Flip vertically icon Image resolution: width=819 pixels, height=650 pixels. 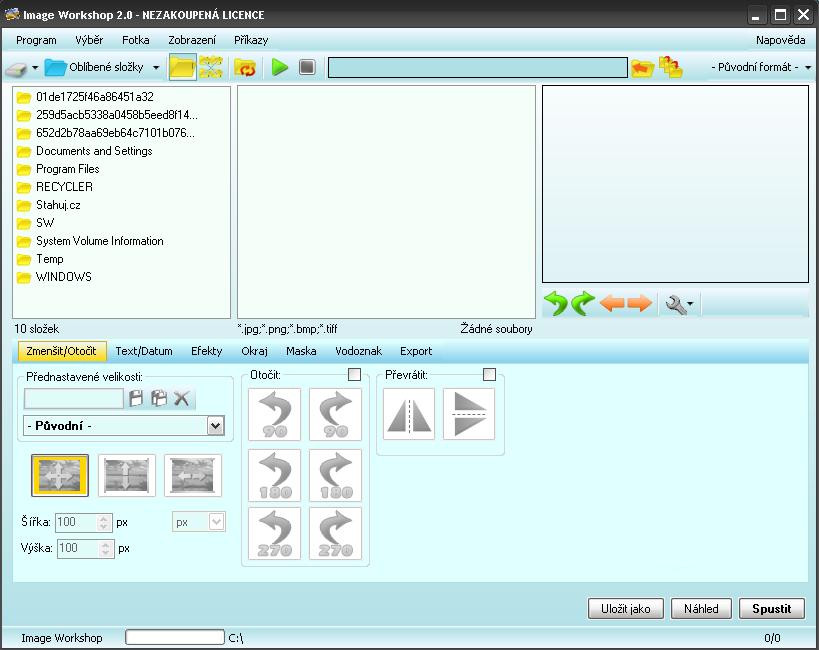coord(469,414)
